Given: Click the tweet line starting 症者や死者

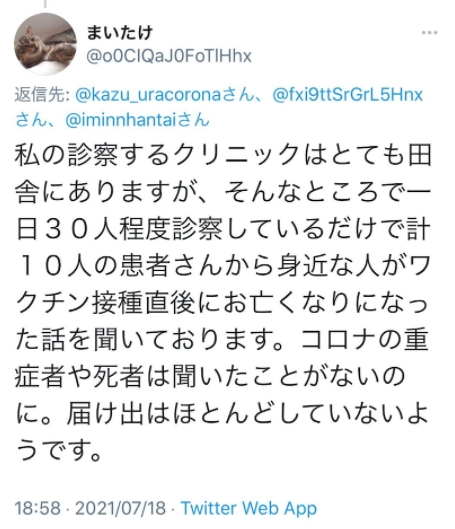Looking at the screenshot, I should (210, 376).
